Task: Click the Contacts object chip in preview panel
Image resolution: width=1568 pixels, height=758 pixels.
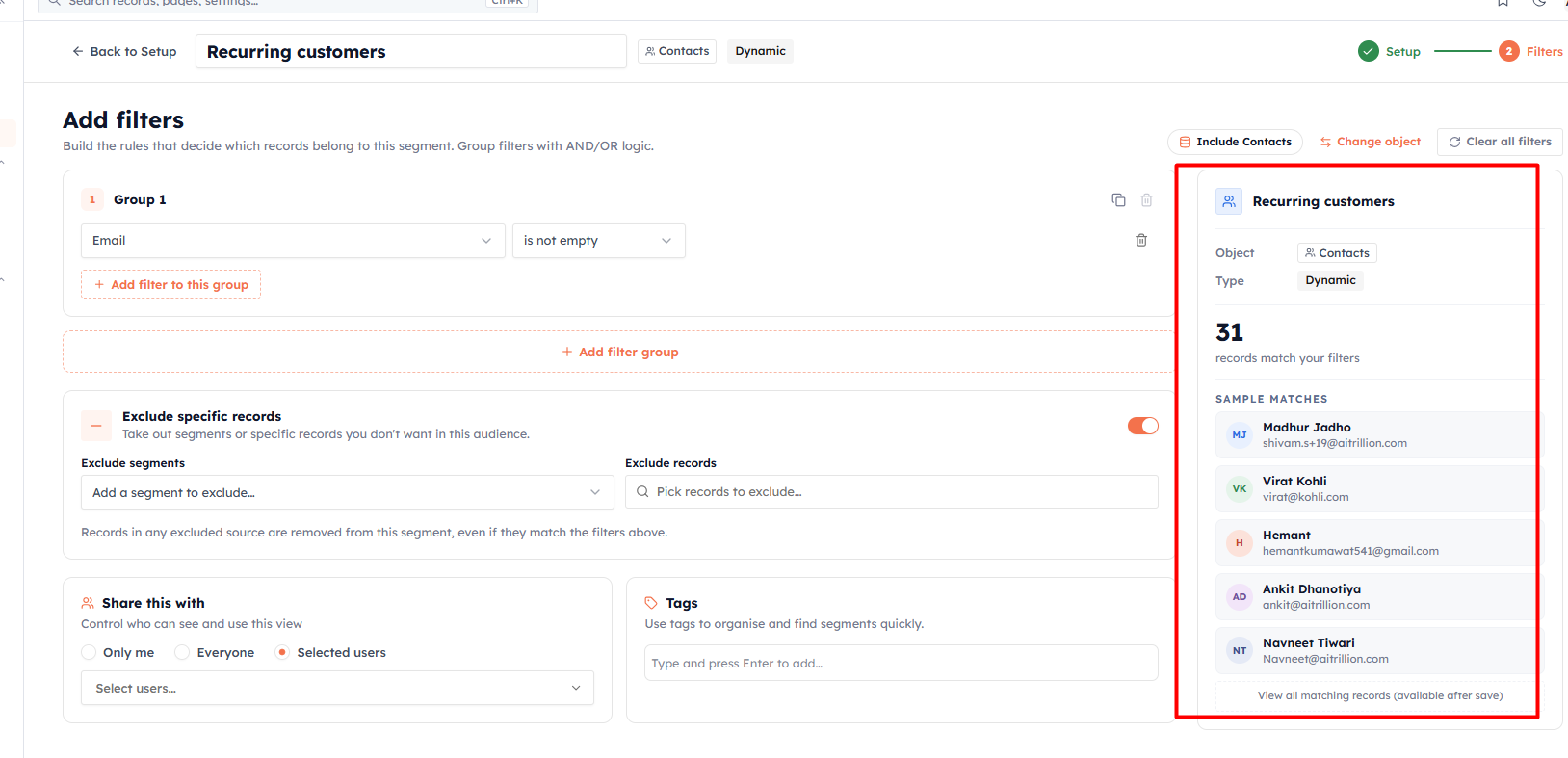Action: 1337,253
